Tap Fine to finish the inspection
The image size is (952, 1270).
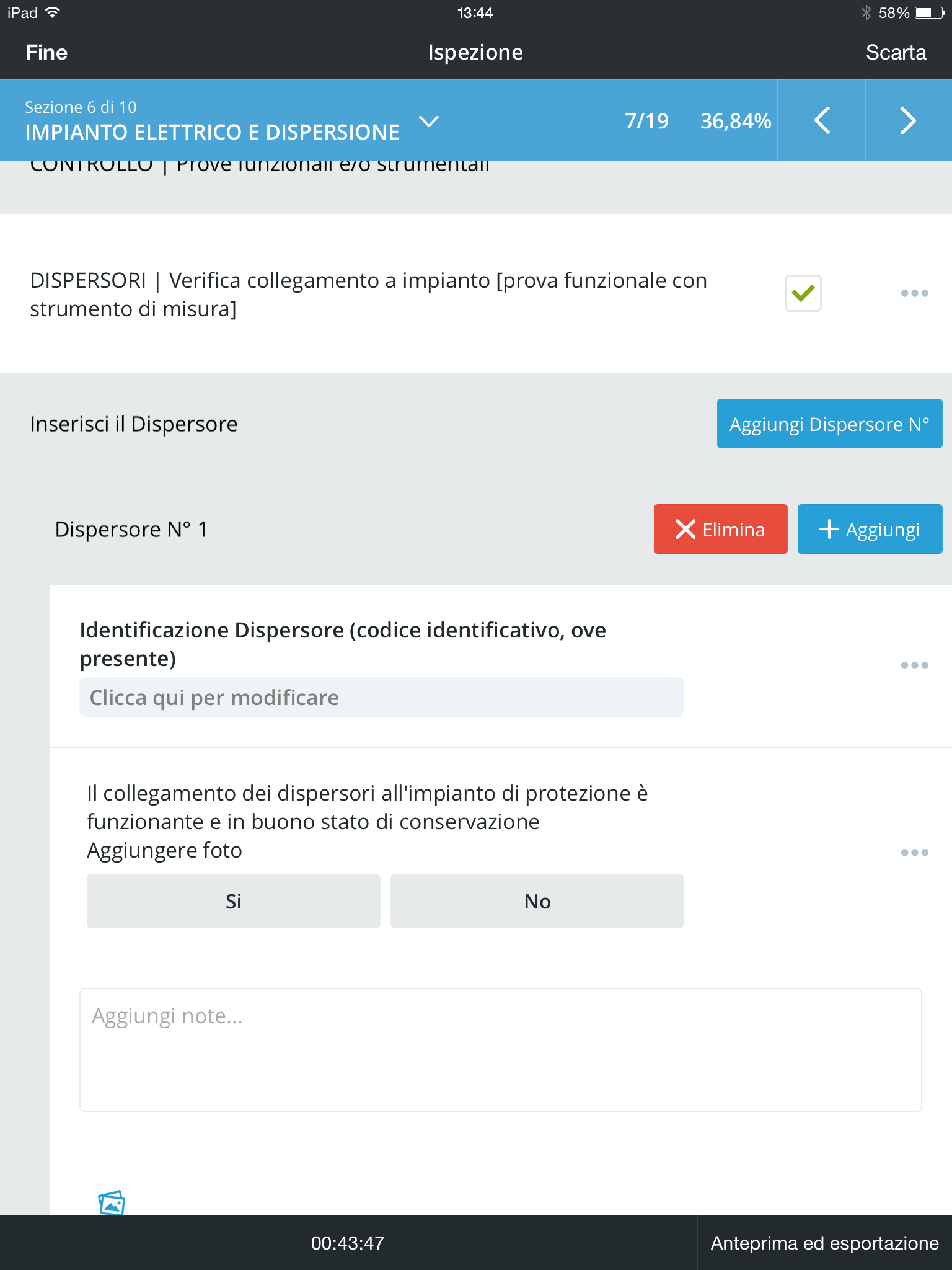point(46,53)
